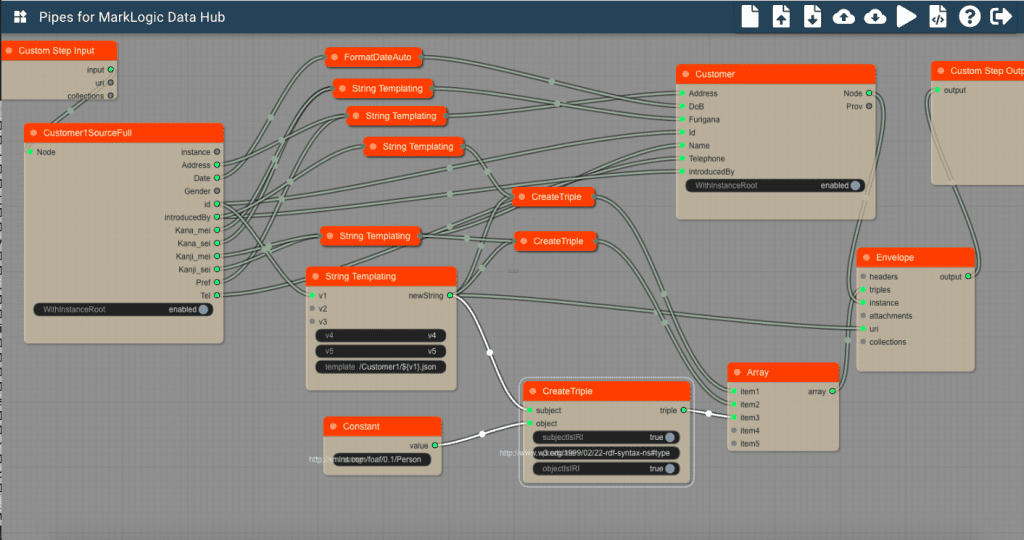The image size is (1024, 540).
Task: Click the cloud download icon
Action: pos(874,16)
